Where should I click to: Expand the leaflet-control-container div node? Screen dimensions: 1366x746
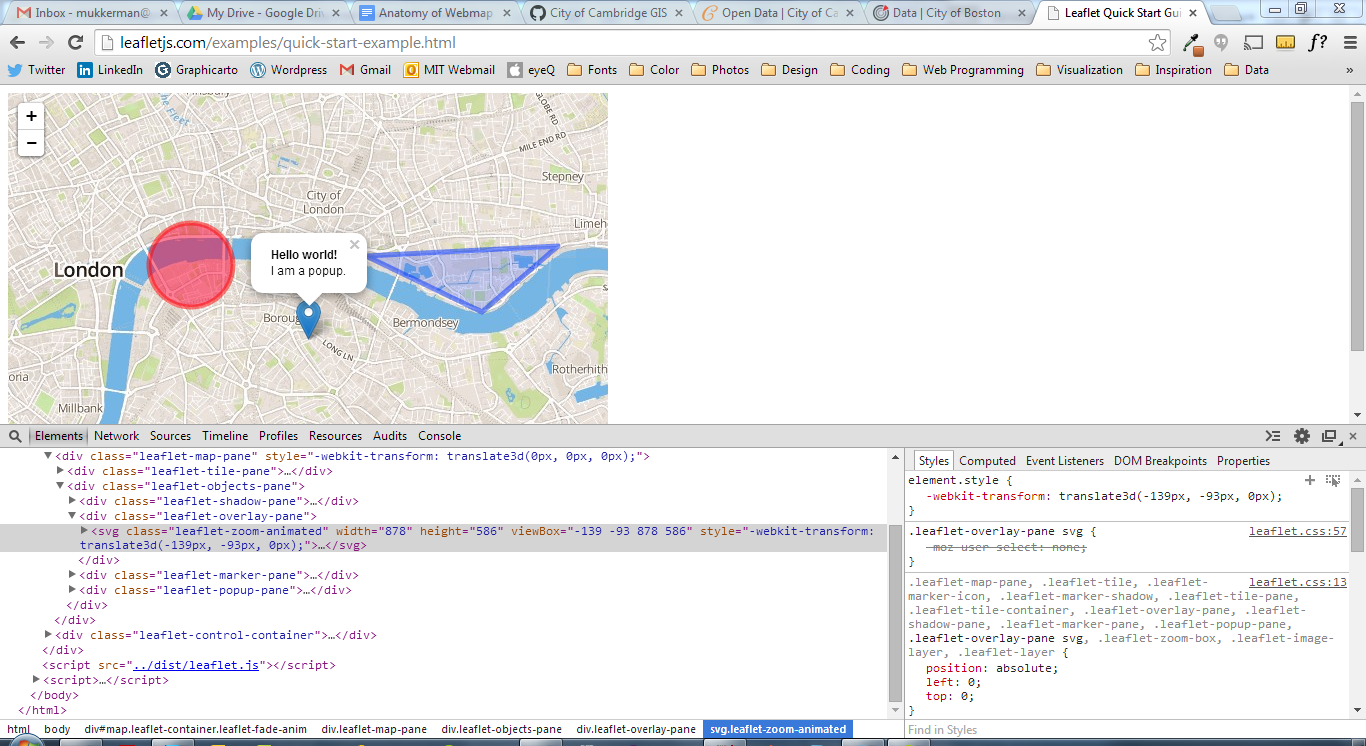tap(48, 635)
